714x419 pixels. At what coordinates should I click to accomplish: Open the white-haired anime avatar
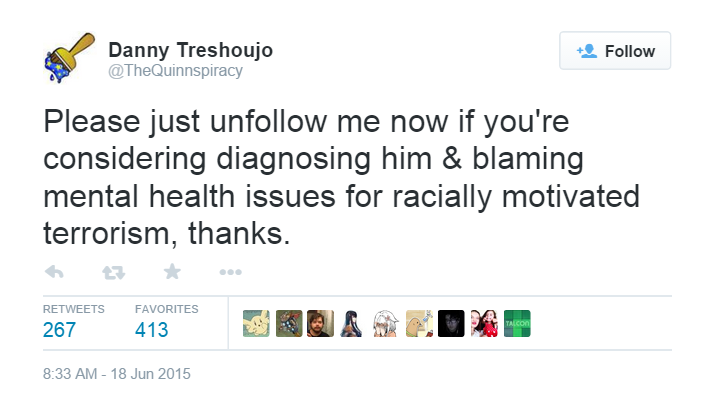click(386, 323)
